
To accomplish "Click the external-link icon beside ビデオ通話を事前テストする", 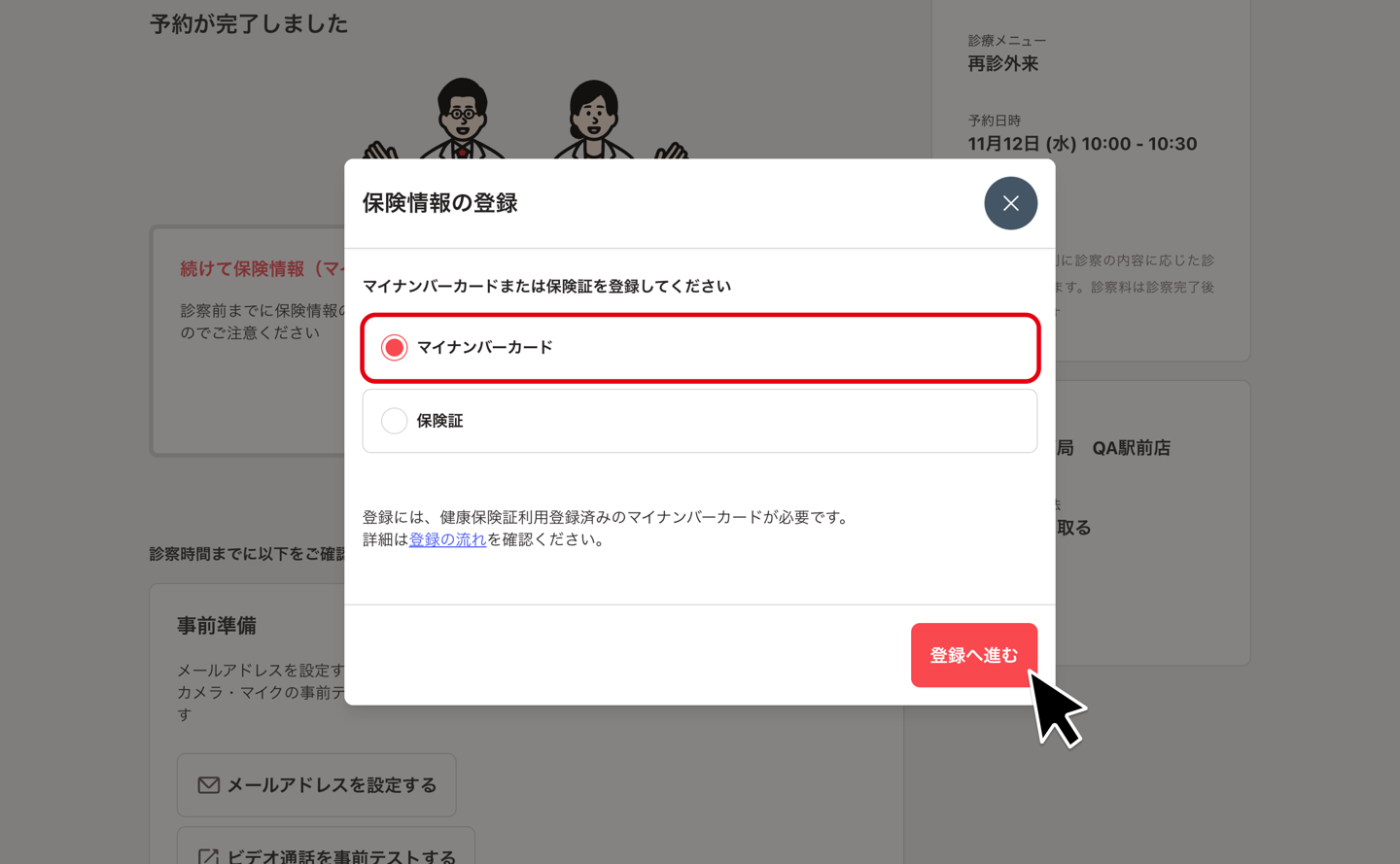I will (208, 857).
